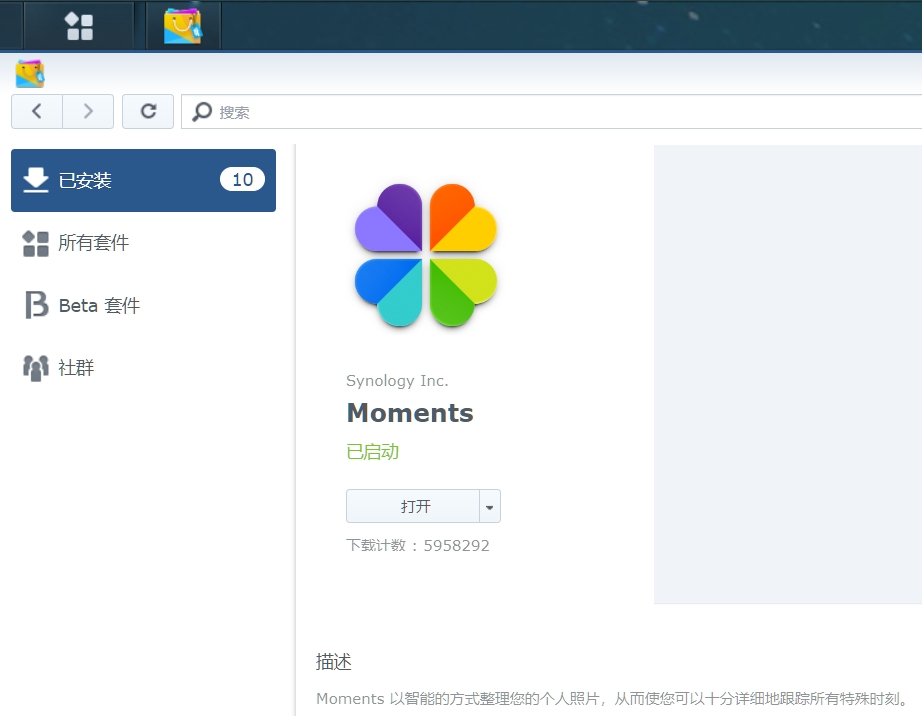The height and width of the screenshot is (716, 922).
Task: Click the forward navigation arrow
Action: tap(88, 111)
